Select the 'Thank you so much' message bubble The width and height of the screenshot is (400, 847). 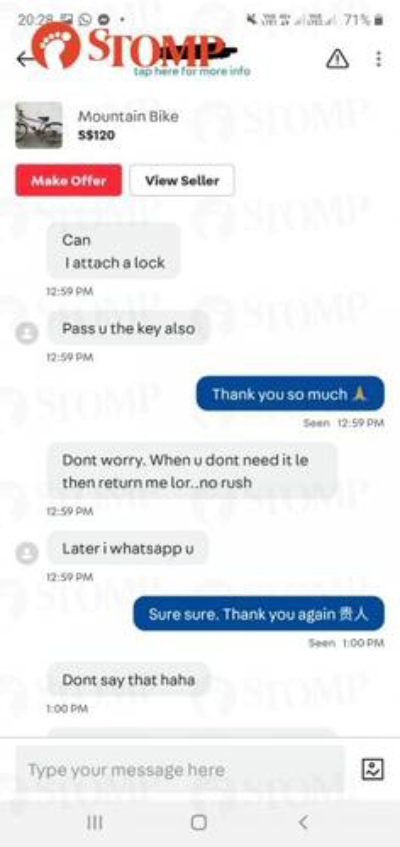click(x=290, y=393)
